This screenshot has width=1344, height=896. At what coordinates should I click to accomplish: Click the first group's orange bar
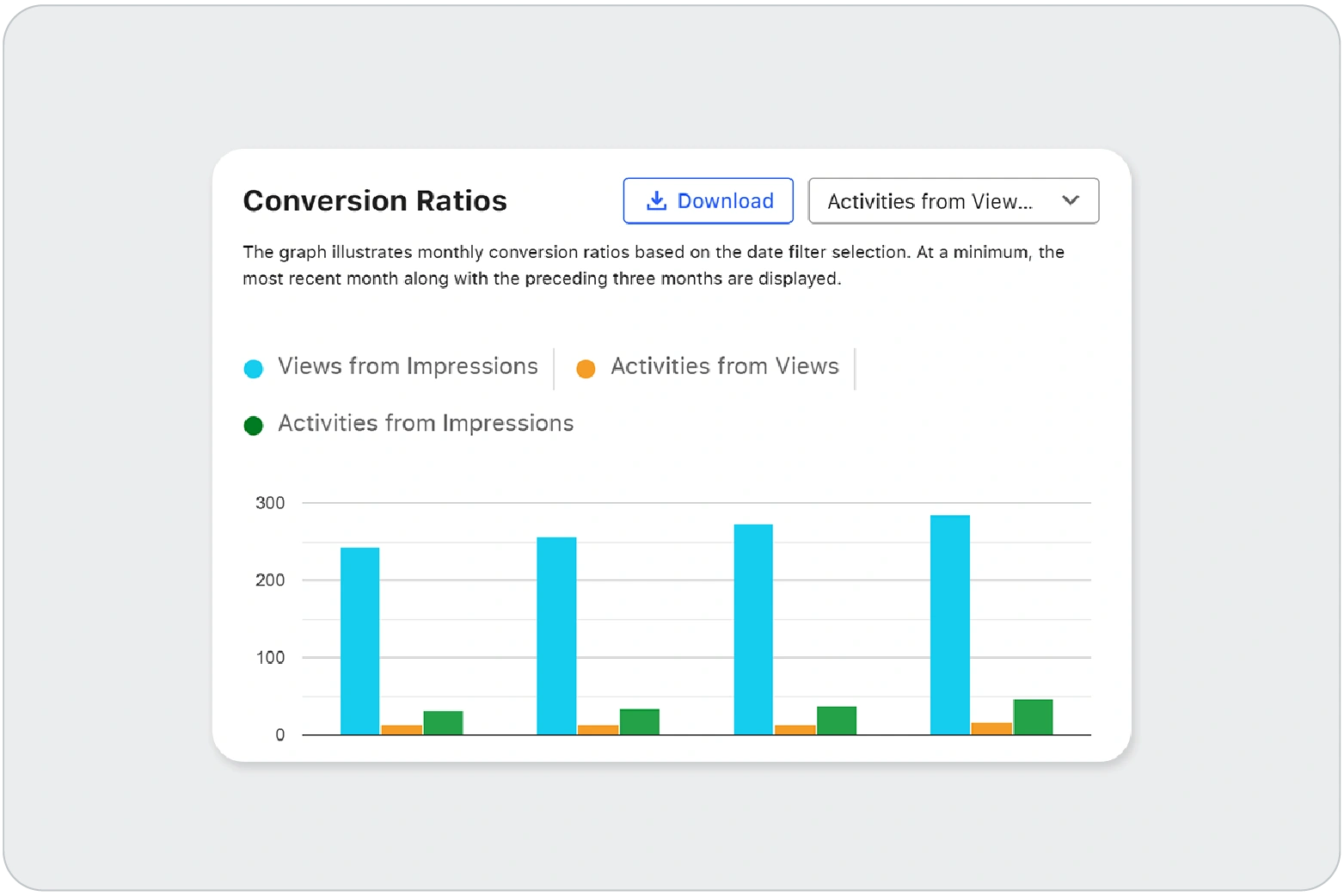pos(402,730)
